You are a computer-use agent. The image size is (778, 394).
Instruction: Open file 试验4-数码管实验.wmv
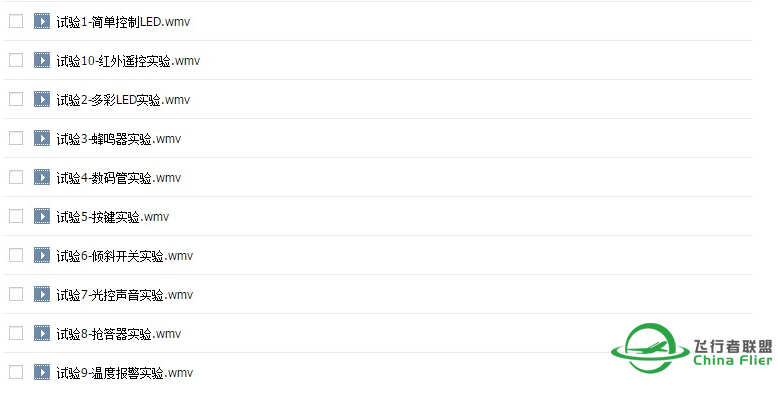119,178
